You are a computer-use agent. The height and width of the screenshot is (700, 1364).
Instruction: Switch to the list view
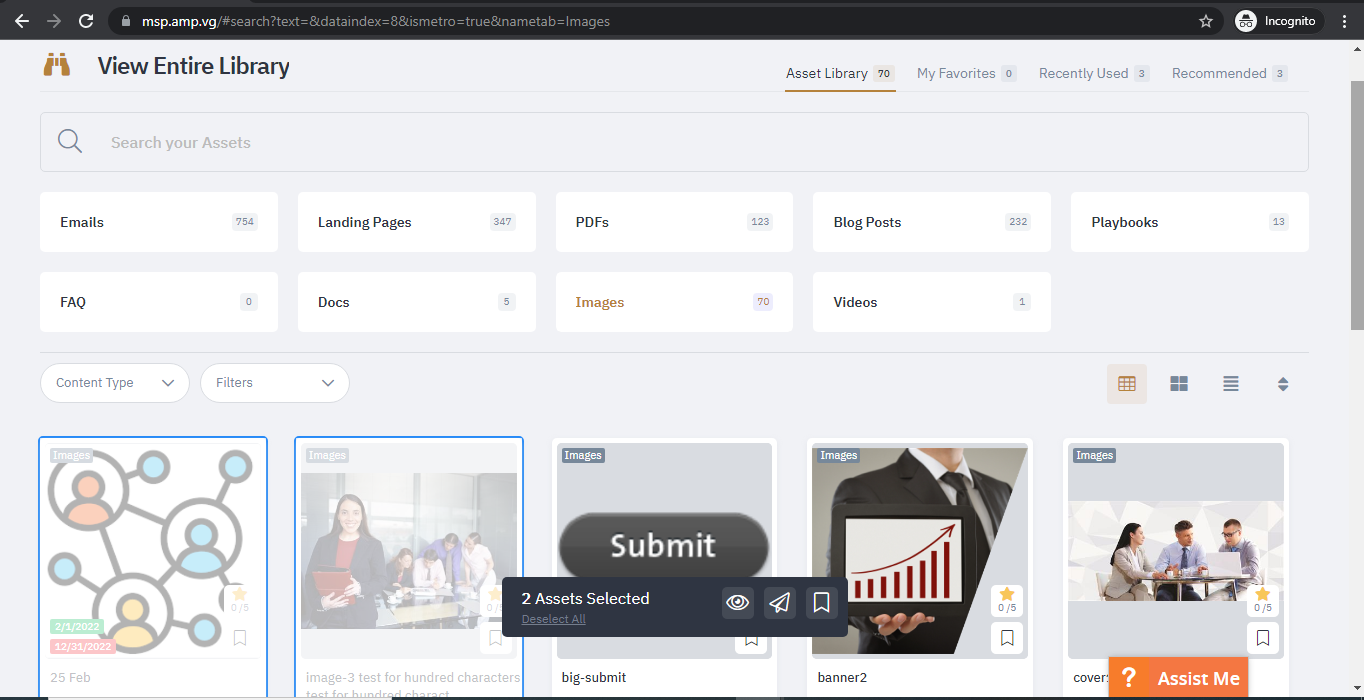coord(1231,384)
